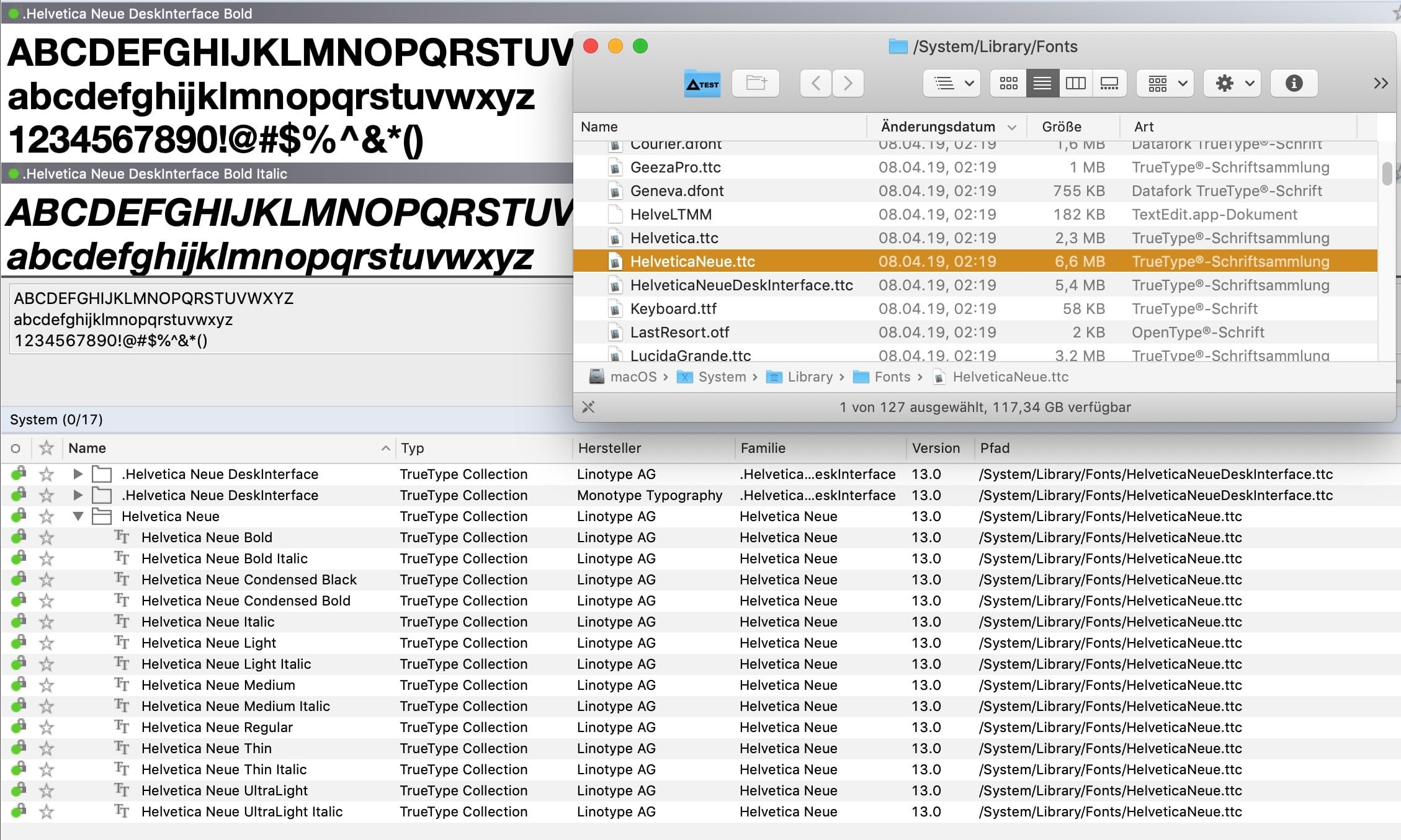Click Library in the Finder path bar
The image size is (1401, 840).
tap(800, 377)
